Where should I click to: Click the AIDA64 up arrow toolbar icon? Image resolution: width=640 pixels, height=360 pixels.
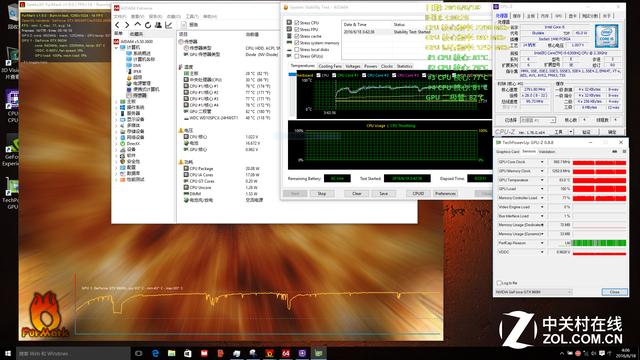[138, 25]
